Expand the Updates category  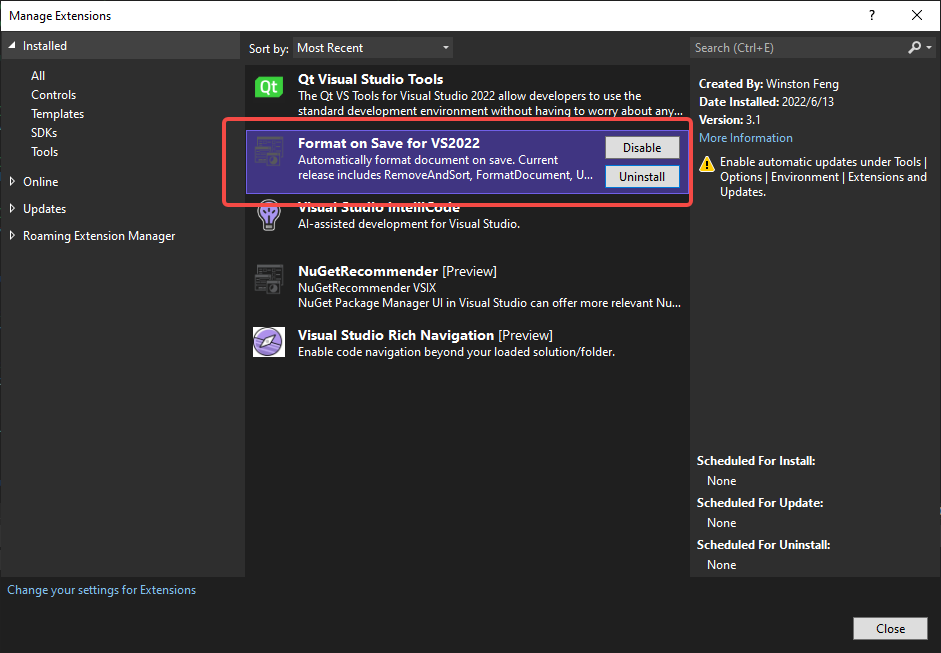point(12,208)
